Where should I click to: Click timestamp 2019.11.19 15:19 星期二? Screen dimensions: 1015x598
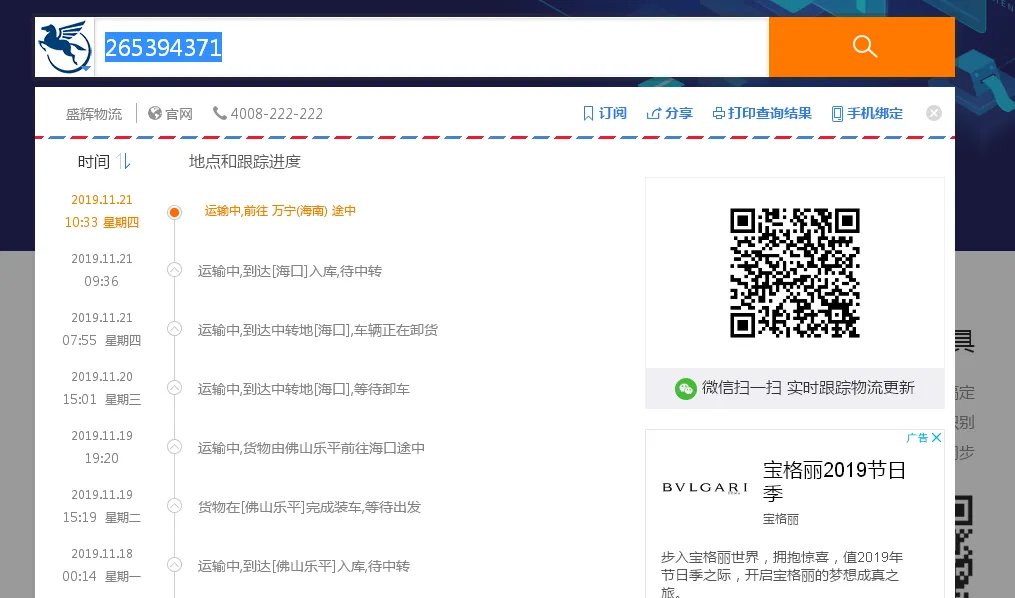pos(102,505)
